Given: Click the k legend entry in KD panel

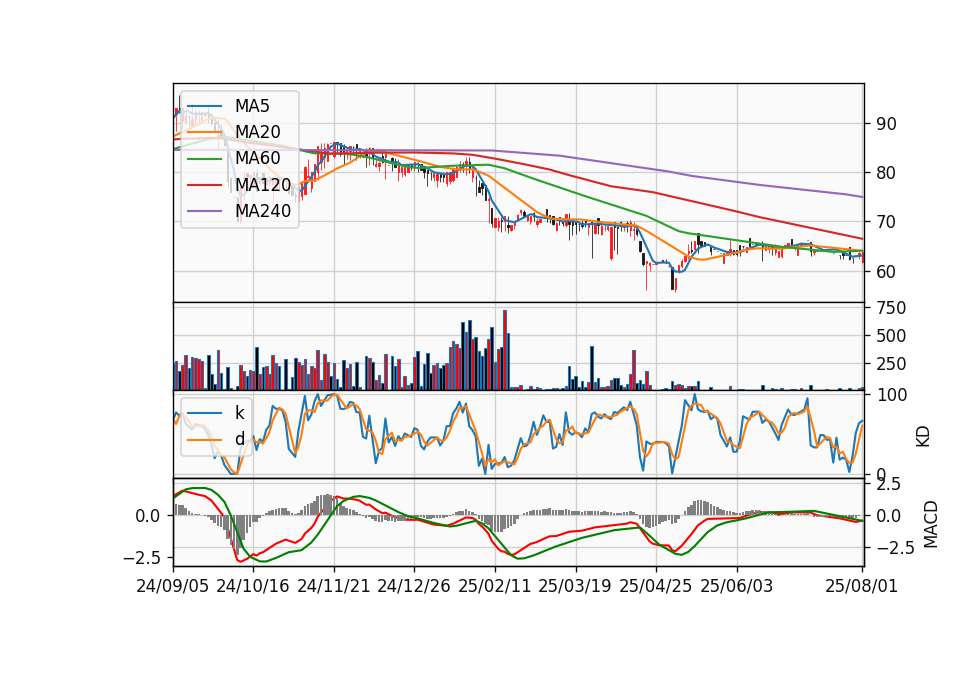Looking at the screenshot, I should 240,413.
